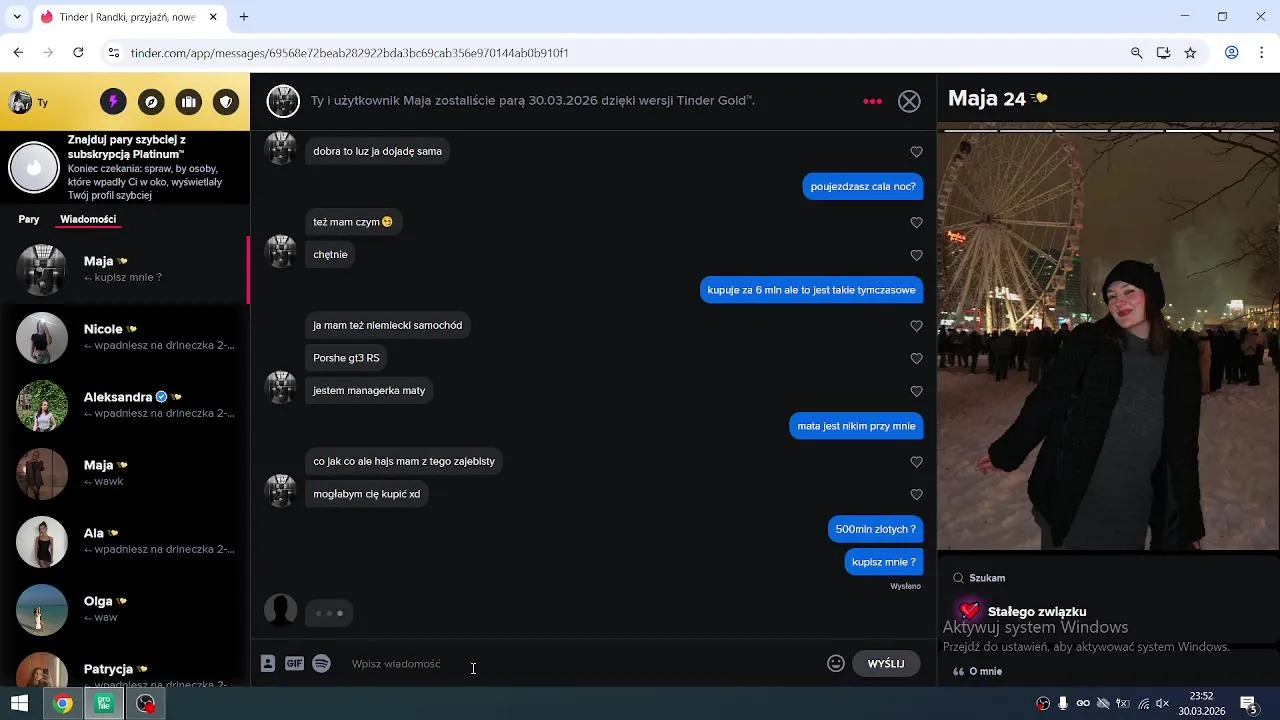Open conversation with Nicole
Screen dimensions: 1280x720
tap(125, 338)
